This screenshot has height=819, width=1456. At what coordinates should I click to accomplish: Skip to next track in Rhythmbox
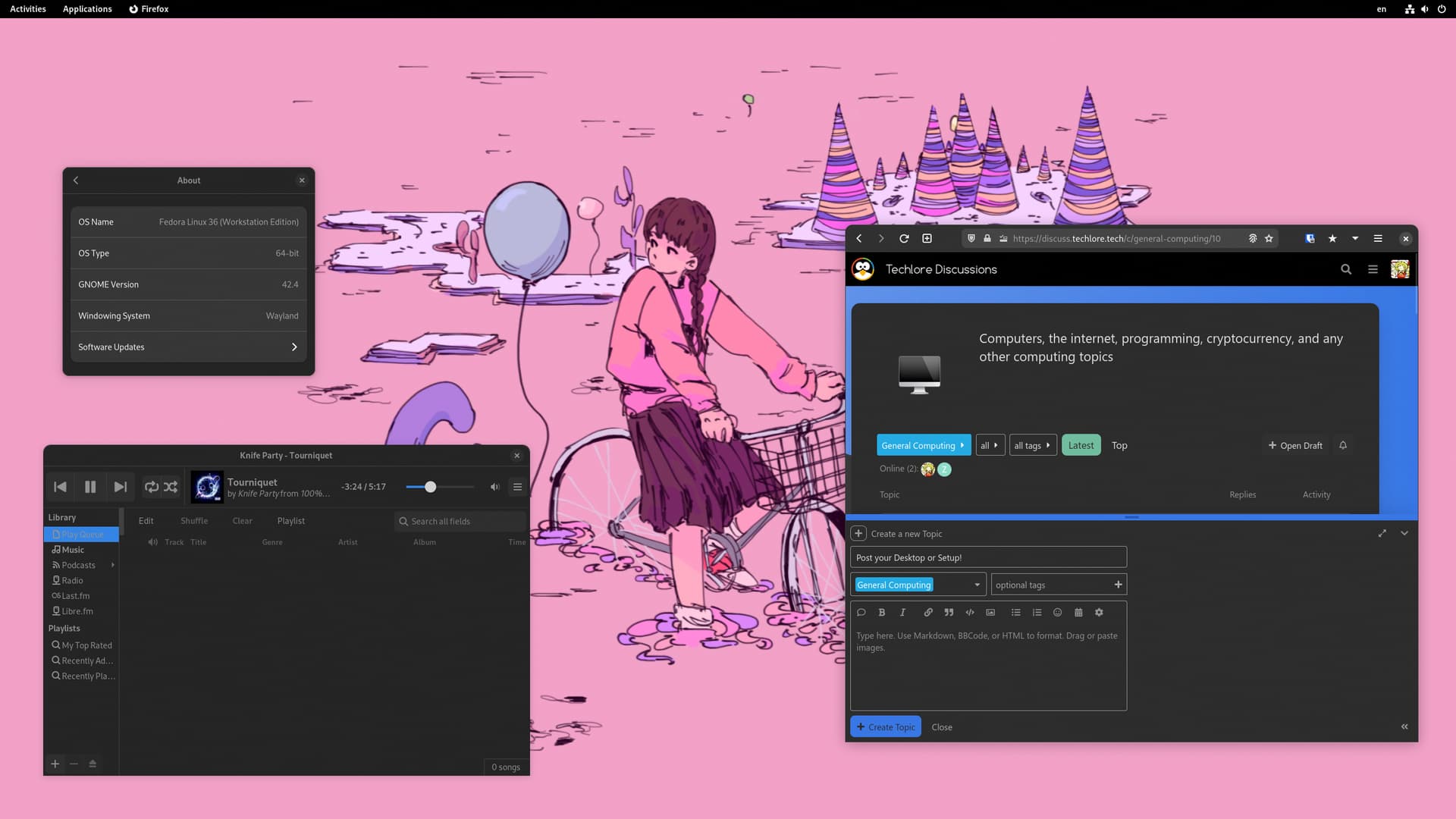(x=120, y=487)
